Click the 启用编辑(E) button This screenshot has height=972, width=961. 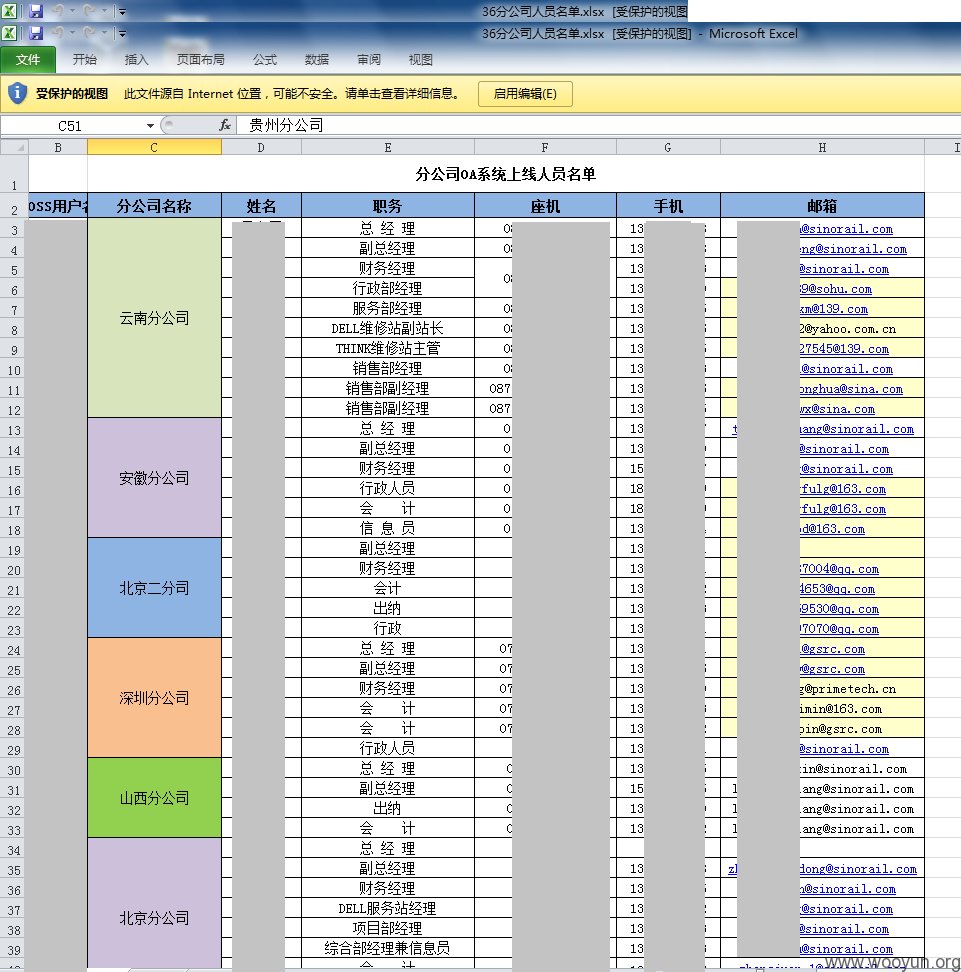coord(525,94)
